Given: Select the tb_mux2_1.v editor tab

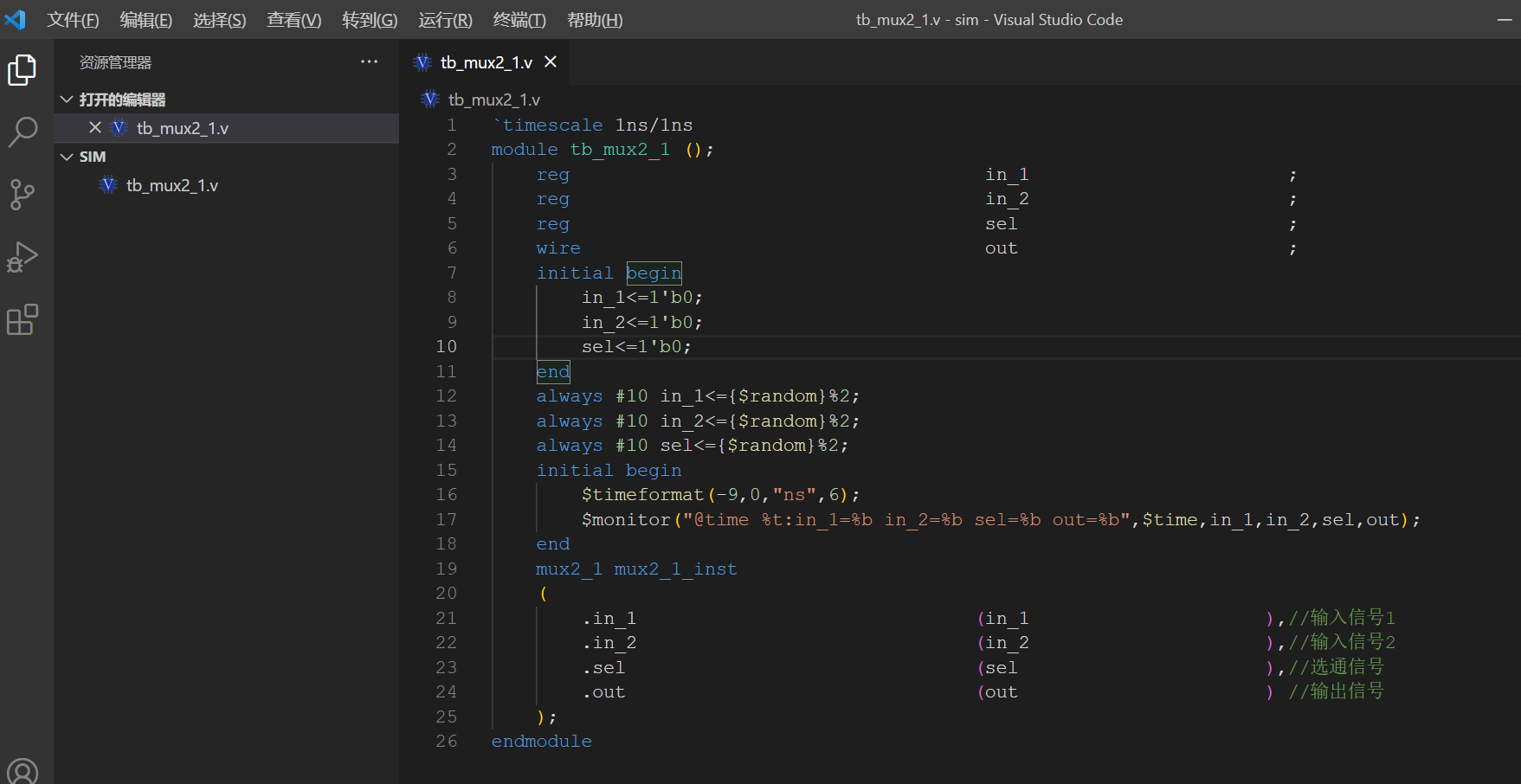Looking at the screenshot, I should [485, 61].
